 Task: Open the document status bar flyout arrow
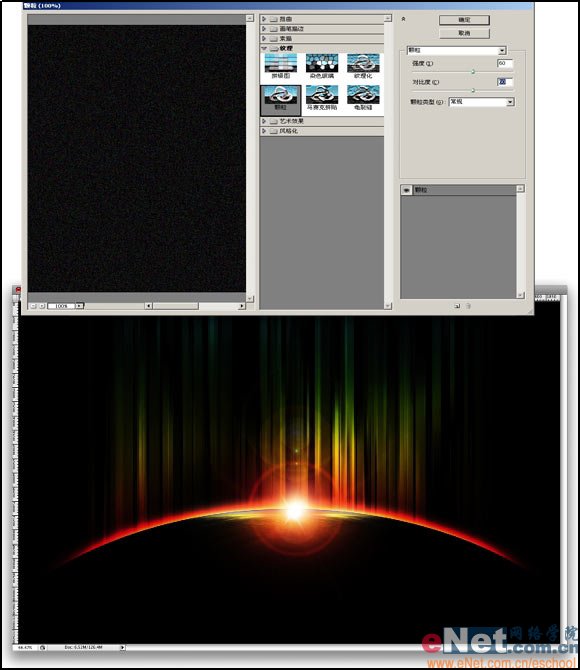coord(122,647)
